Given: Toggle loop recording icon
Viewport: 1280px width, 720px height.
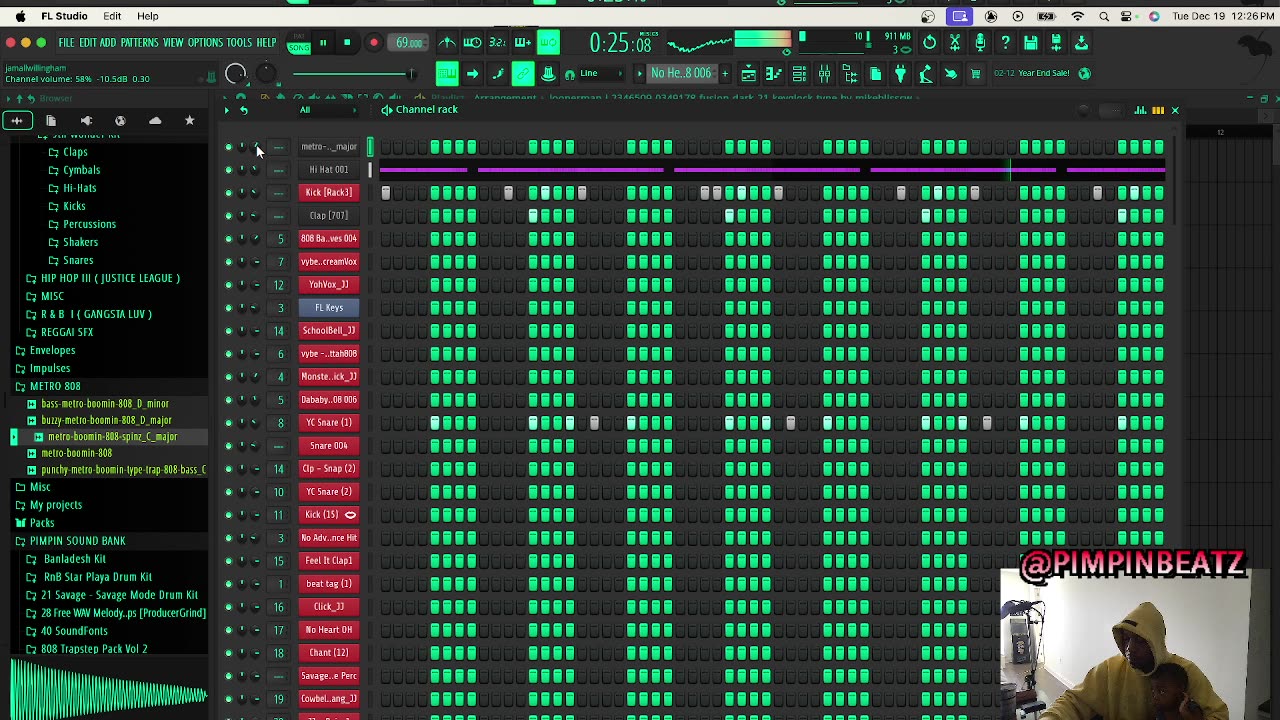Looking at the screenshot, I should click(548, 42).
